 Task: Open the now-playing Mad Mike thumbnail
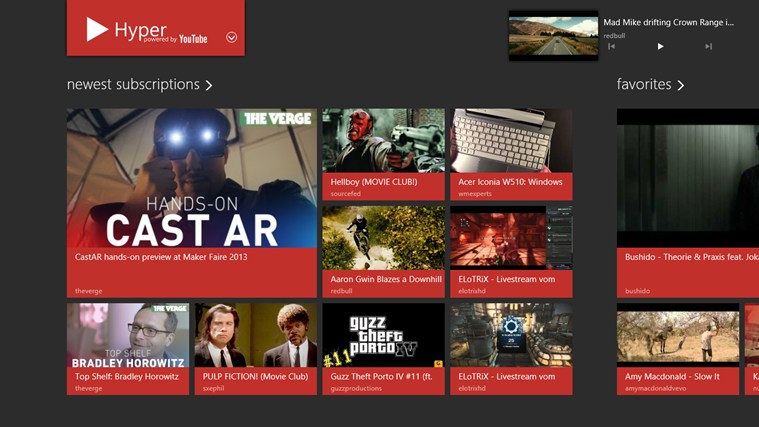(x=553, y=36)
